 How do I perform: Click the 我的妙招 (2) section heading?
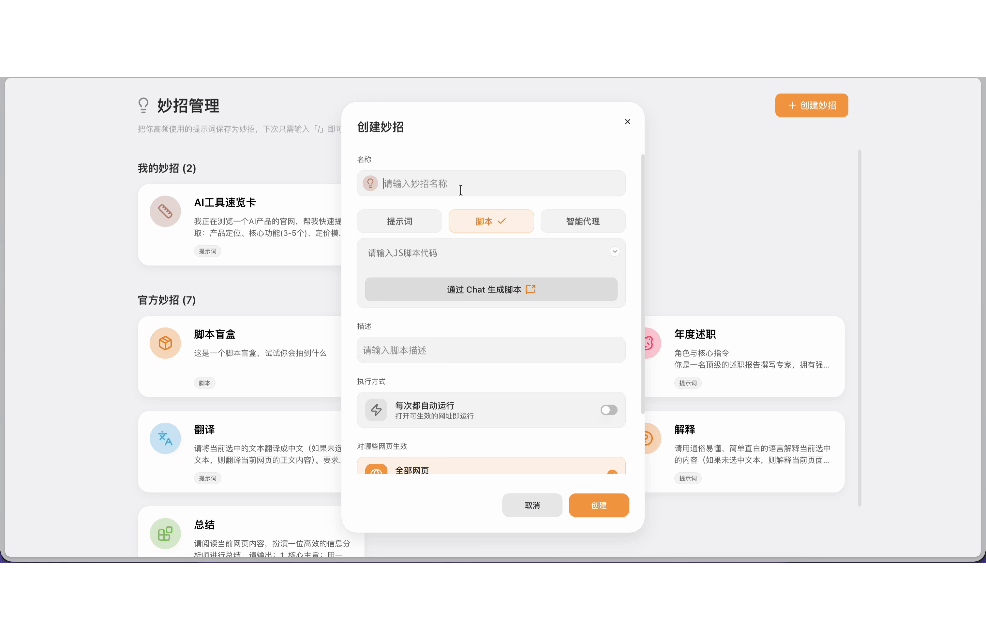167,168
